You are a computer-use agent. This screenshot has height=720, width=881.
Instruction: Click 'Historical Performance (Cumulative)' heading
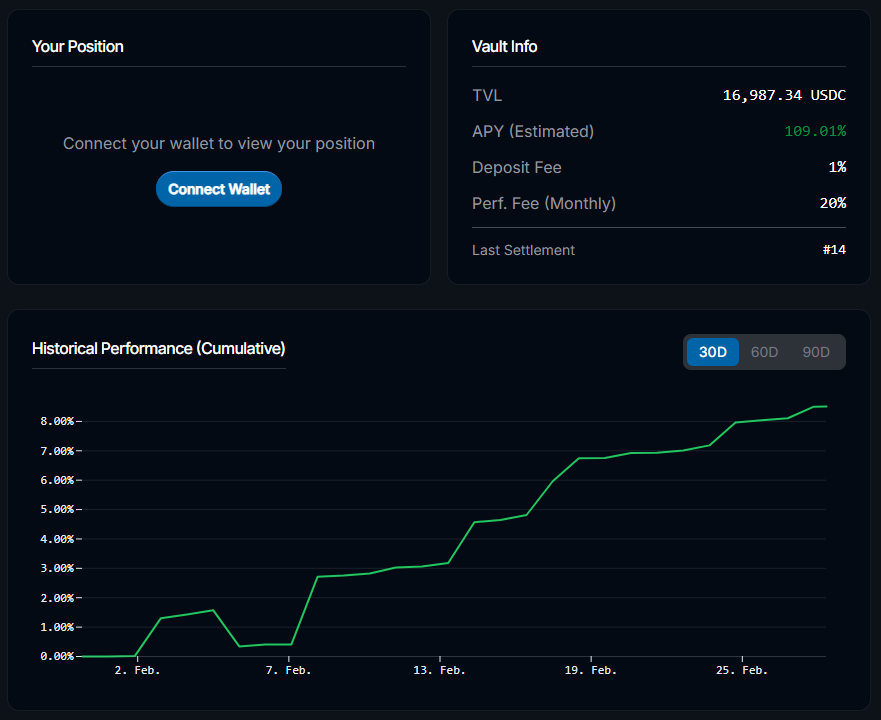pos(158,348)
